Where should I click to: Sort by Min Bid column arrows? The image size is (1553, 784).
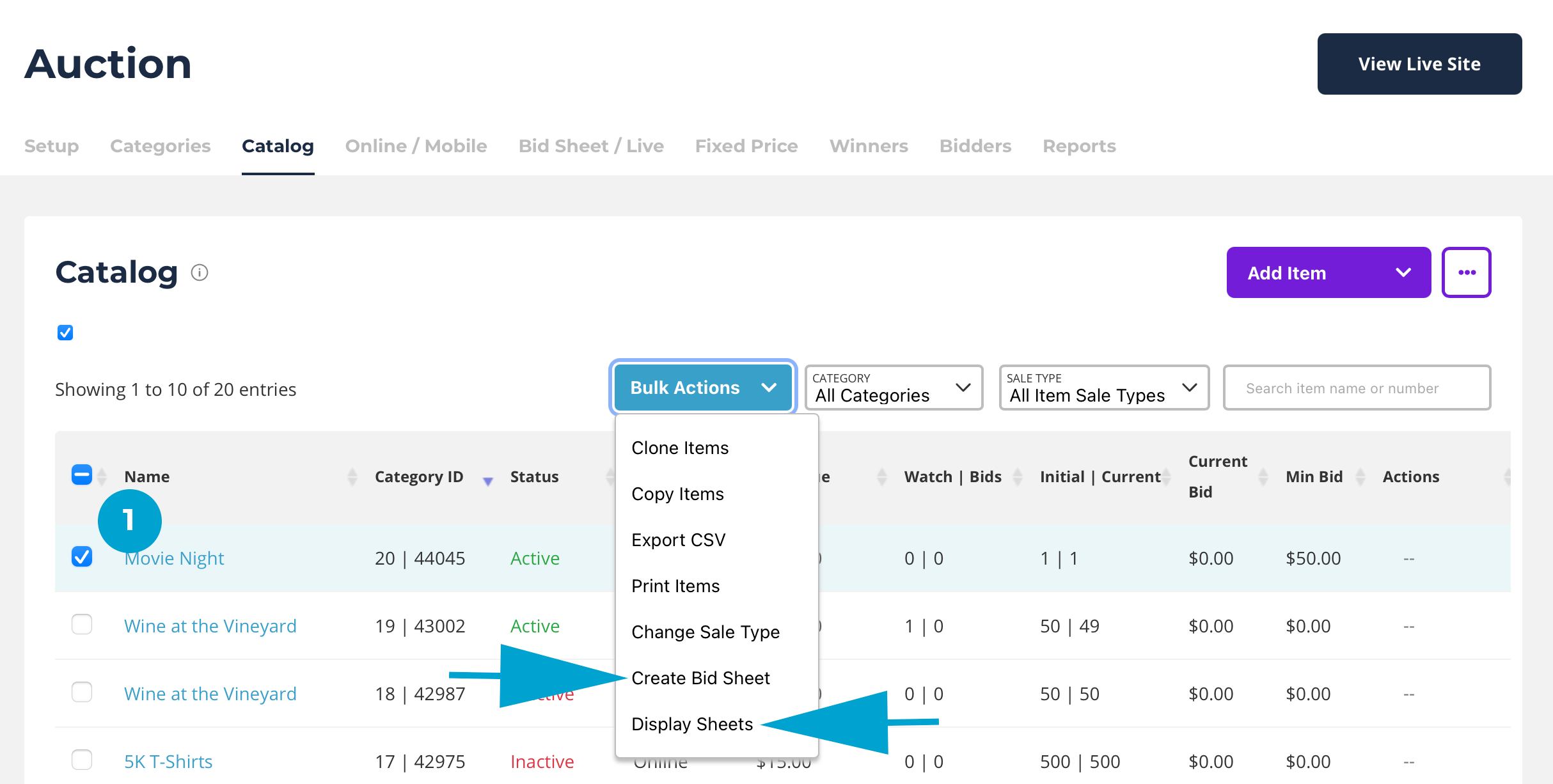click(x=1360, y=477)
